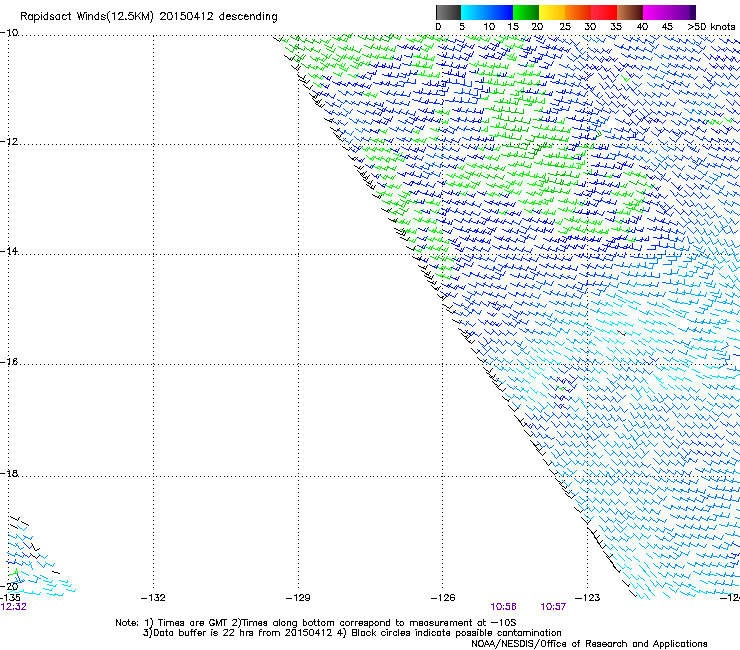740x650 pixels.
Task: Click the '>50 knots' legend label
Action: click(711, 27)
